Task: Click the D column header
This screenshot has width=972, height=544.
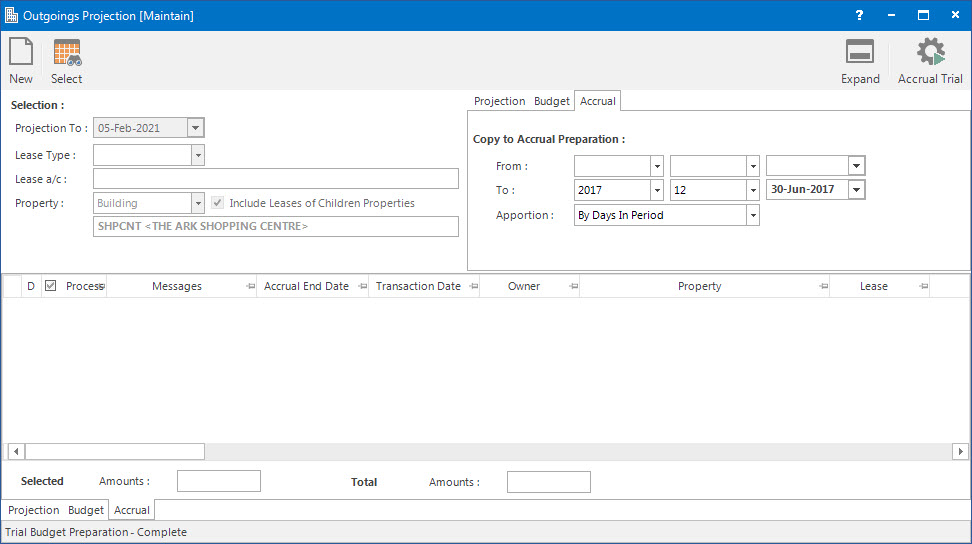Action: click(31, 286)
